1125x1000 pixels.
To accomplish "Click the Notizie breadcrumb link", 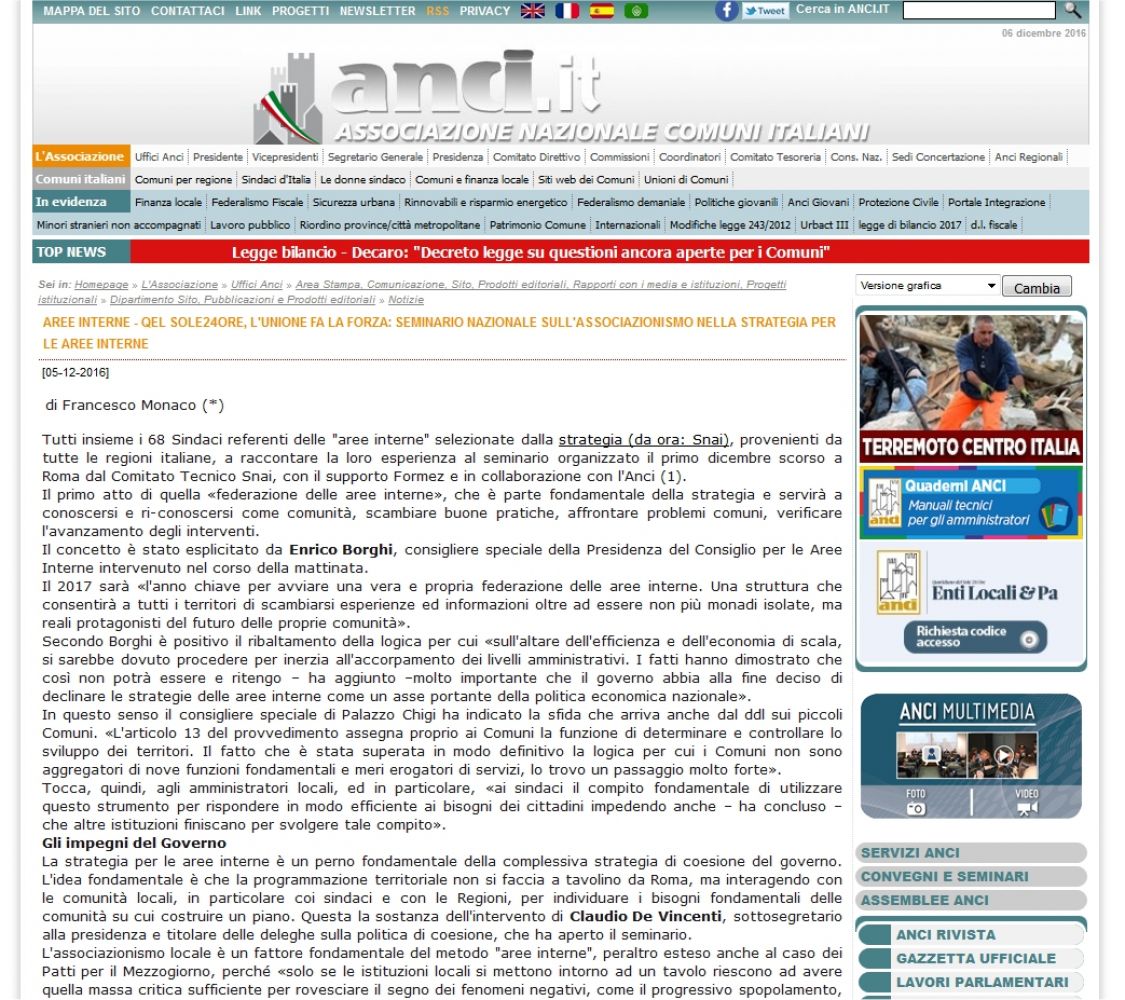I will click(x=405, y=300).
